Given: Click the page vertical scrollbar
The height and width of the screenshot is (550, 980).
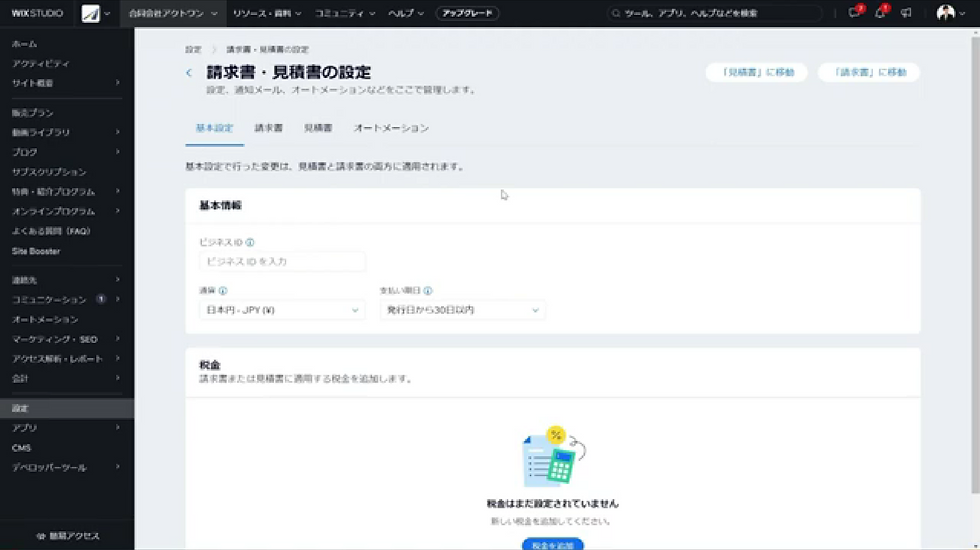Looking at the screenshot, I should coord(975,266).
